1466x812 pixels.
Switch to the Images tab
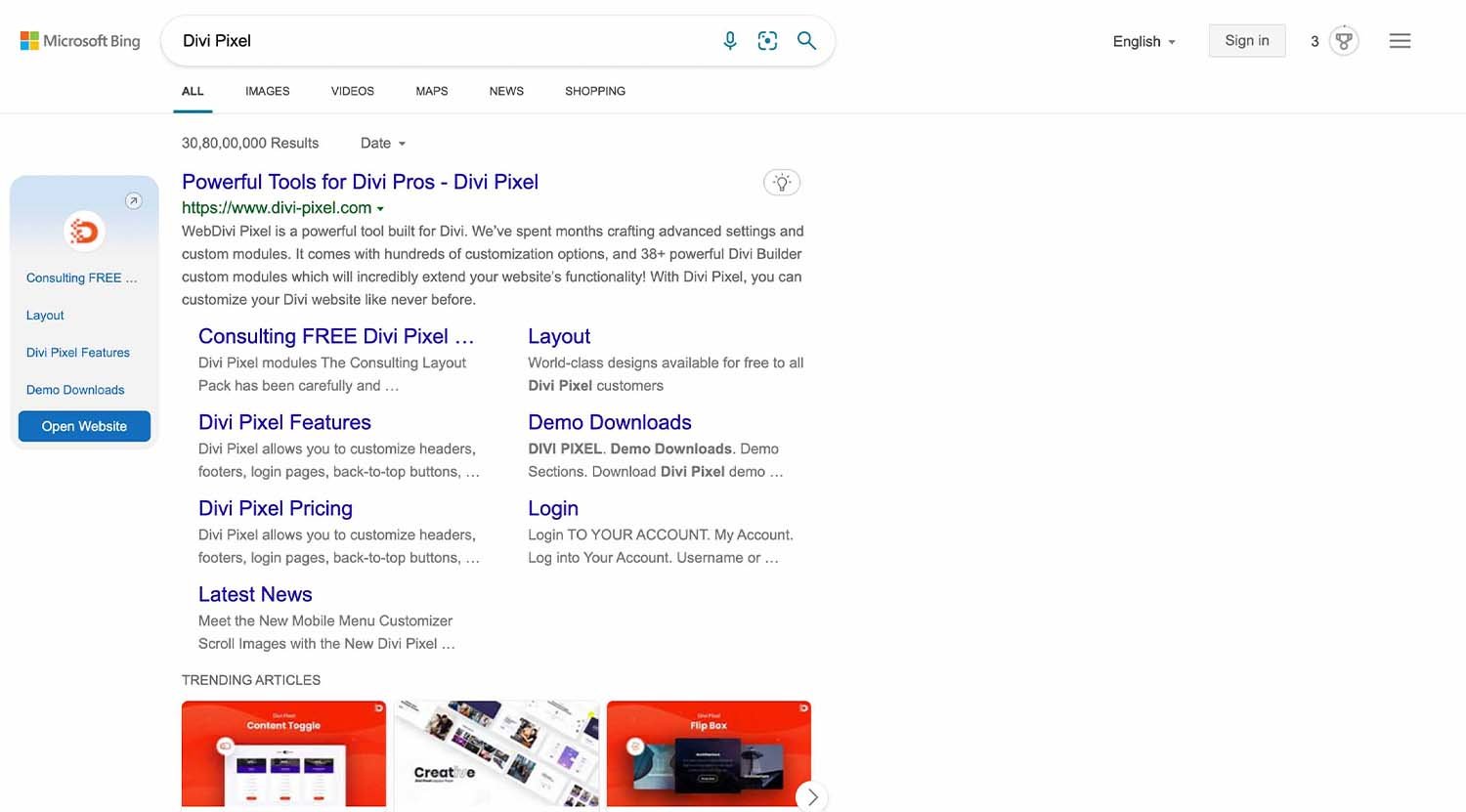point(267,91)
